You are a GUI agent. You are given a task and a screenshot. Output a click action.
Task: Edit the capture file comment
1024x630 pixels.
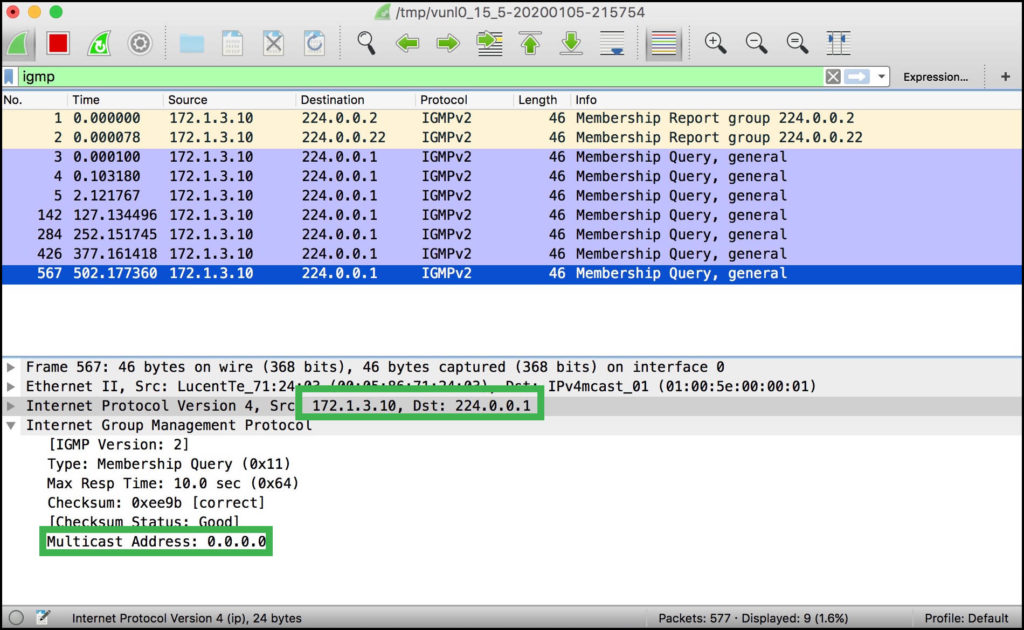[40, 617]
